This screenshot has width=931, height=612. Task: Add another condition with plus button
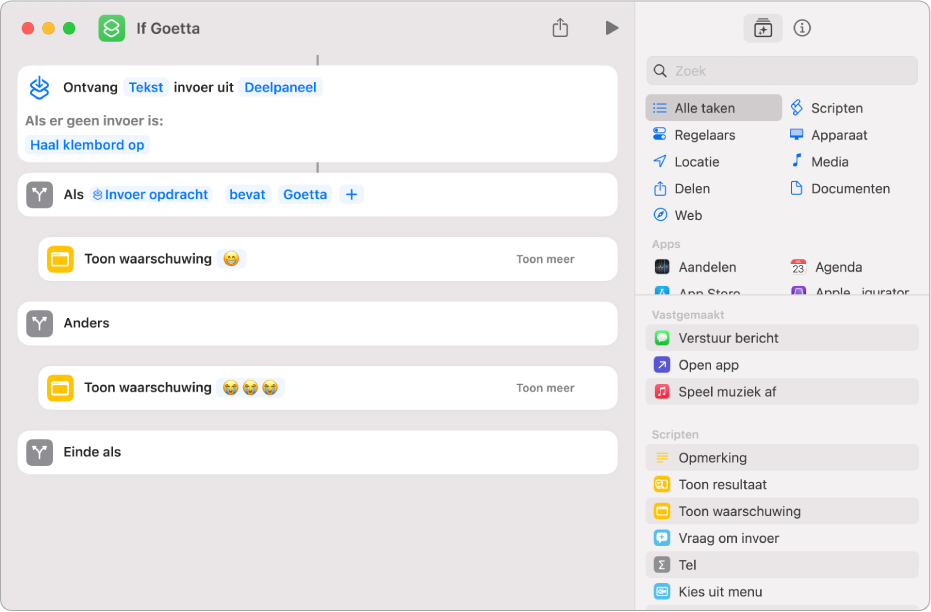tap(352, 195)
